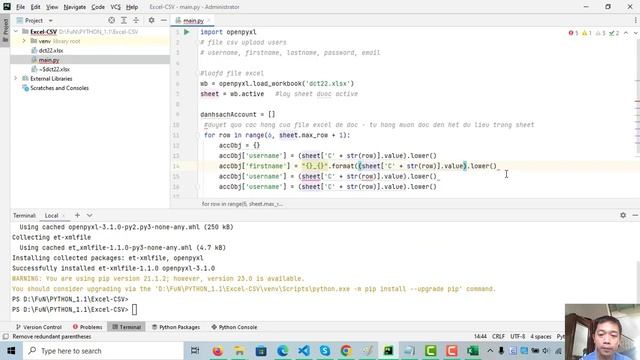Add a new terminal session

click(77, 215)
